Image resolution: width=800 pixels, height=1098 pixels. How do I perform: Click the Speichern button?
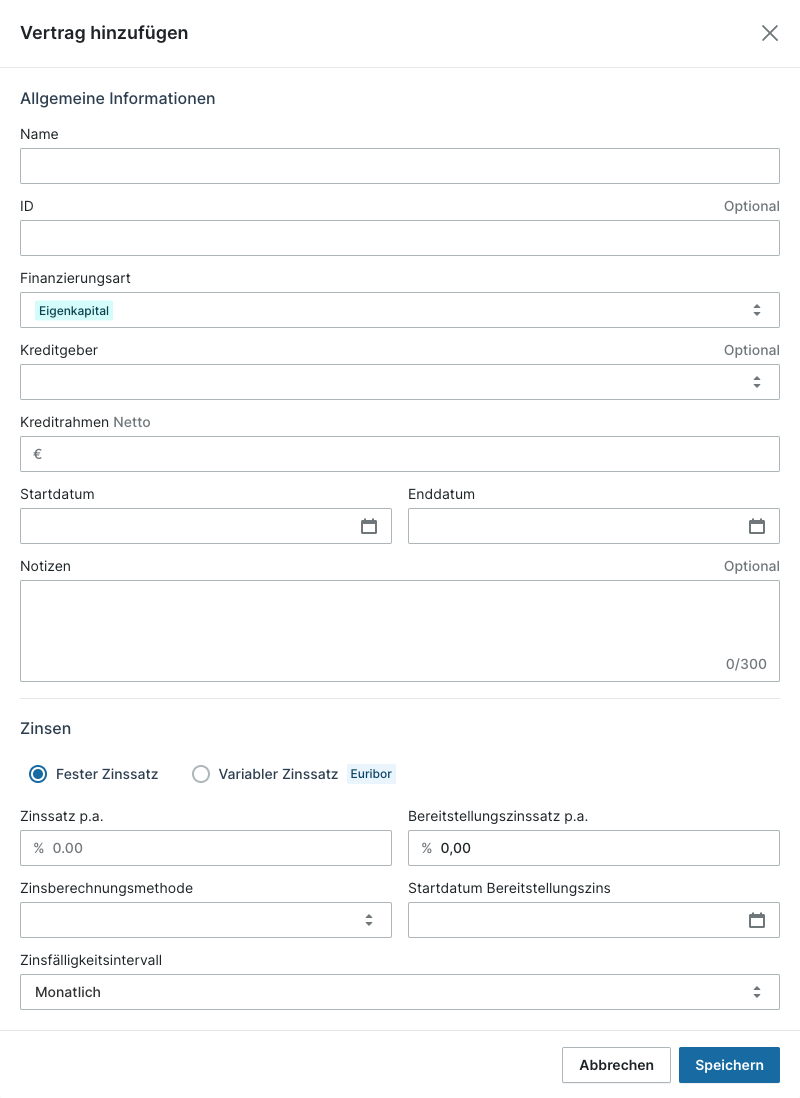pyautogui.click(x=729, y=1065)
